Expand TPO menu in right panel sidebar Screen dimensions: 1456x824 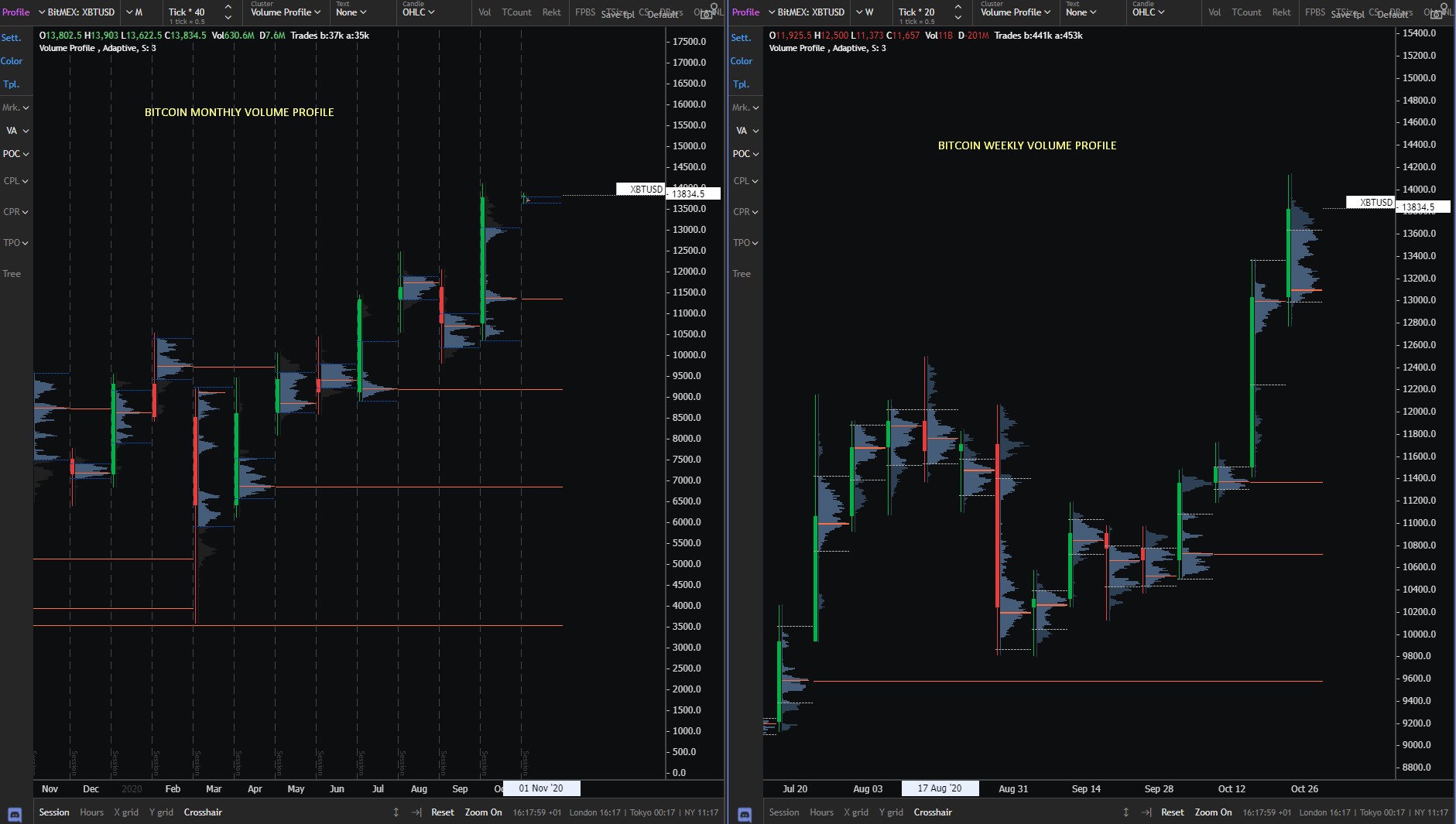745,243
